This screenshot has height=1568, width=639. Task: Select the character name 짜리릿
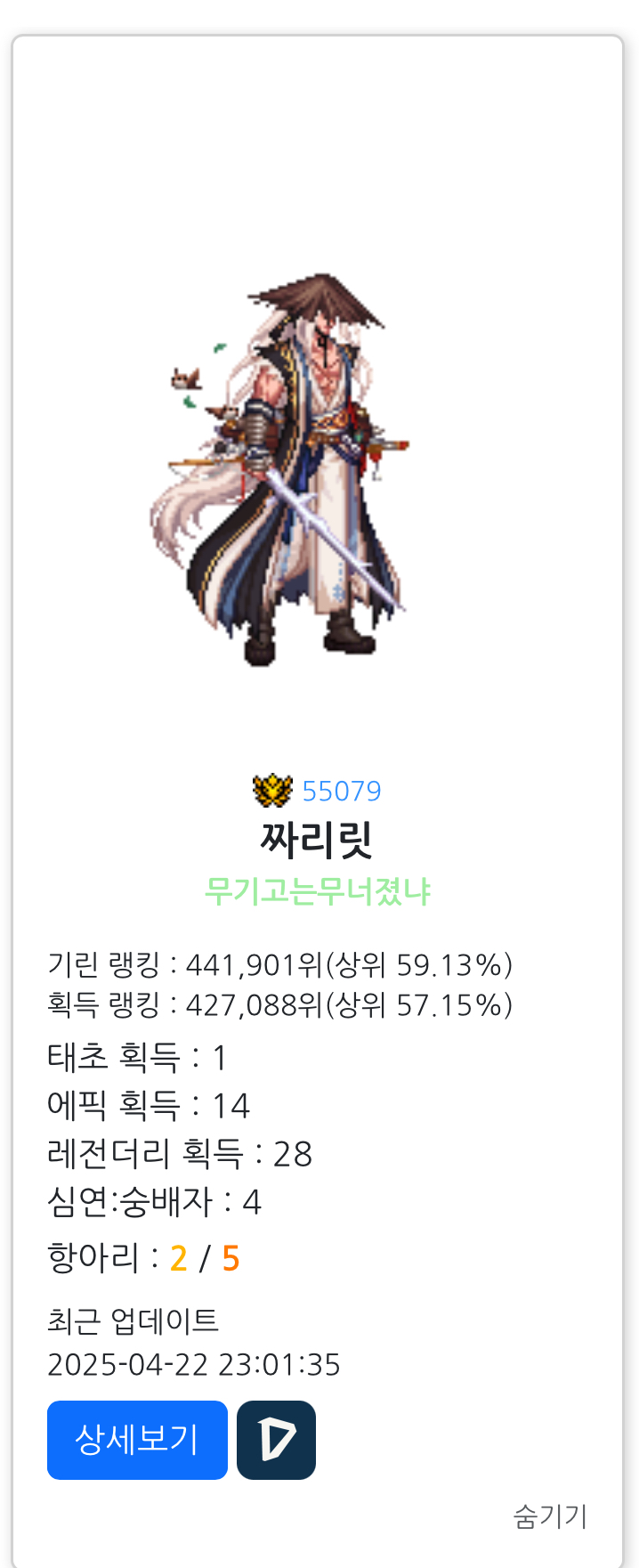point(317,840)
